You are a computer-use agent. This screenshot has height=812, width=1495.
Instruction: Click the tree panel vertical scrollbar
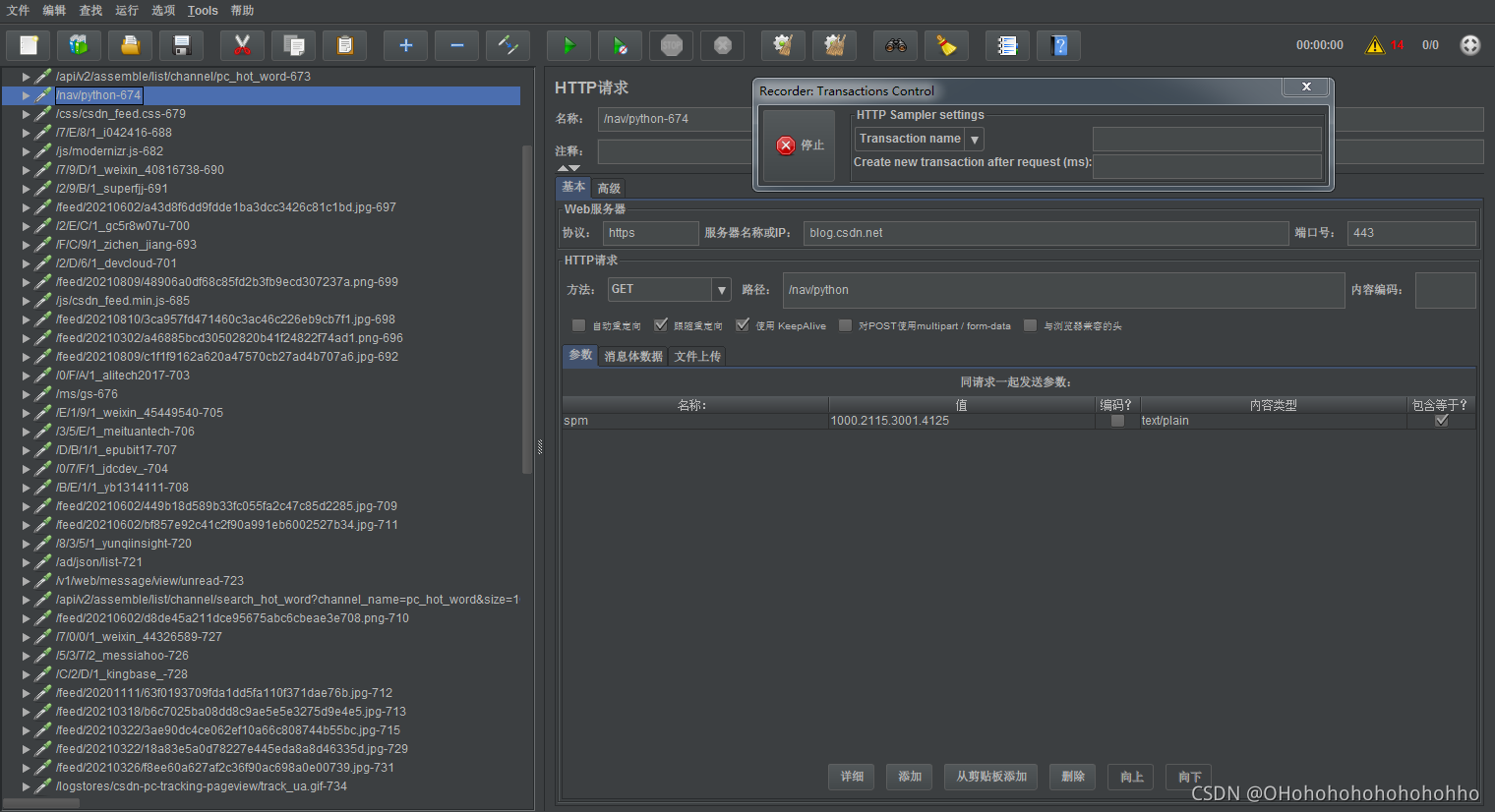point(527,310)
